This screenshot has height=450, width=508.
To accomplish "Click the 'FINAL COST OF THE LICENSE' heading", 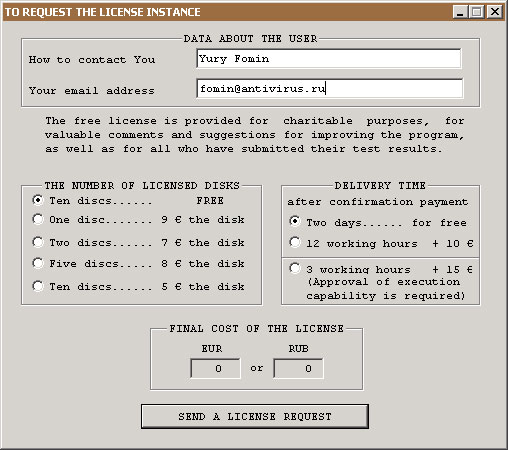I will (x=256, y=329).
